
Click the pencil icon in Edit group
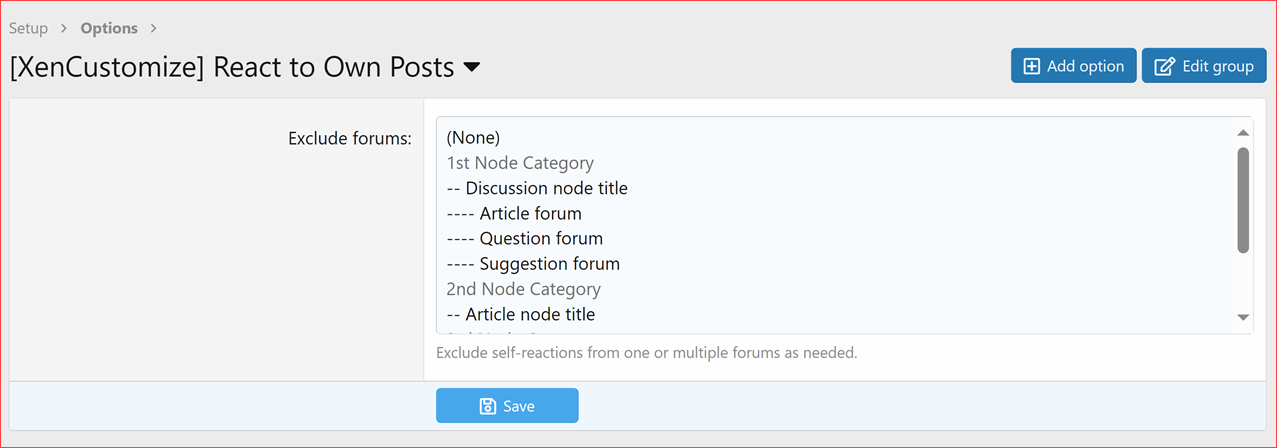[1164, 66]
